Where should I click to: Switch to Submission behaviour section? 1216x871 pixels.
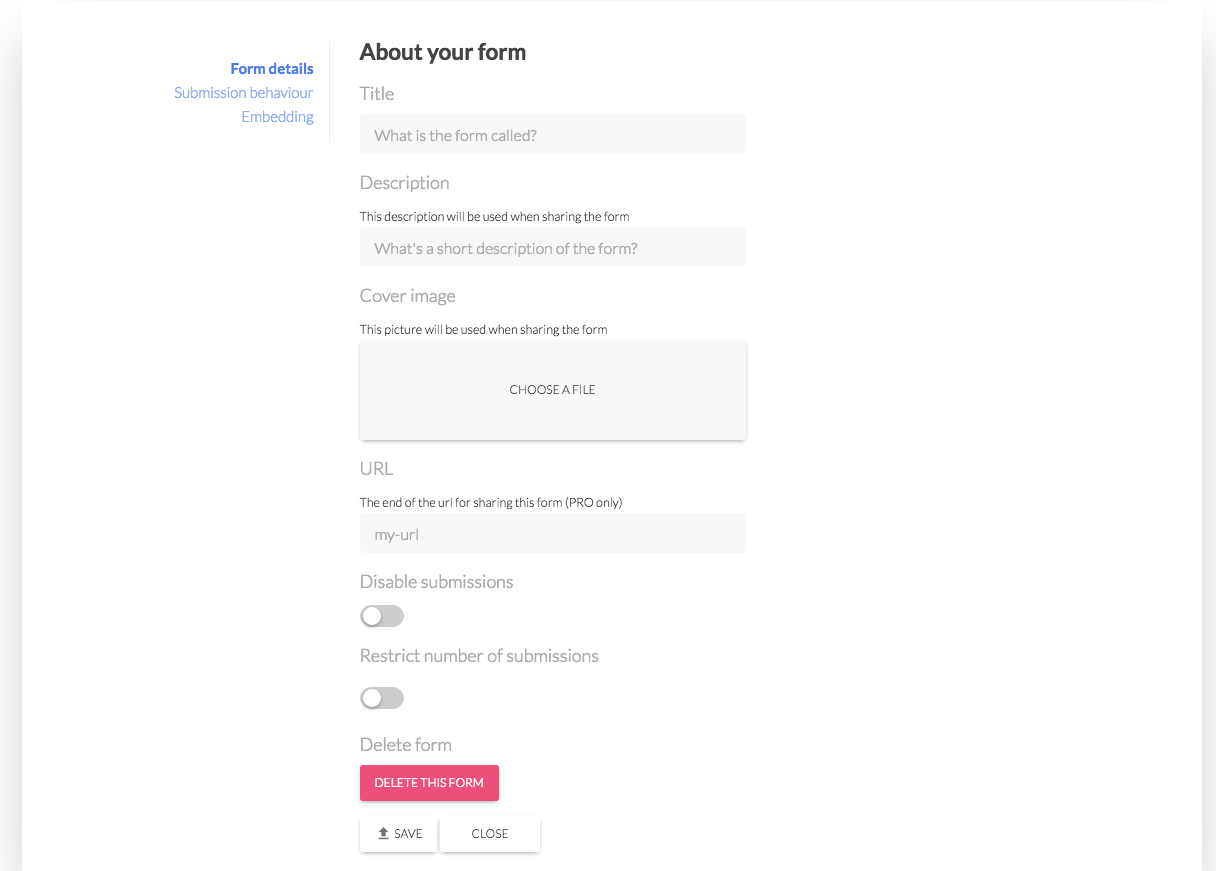[243, 93]
